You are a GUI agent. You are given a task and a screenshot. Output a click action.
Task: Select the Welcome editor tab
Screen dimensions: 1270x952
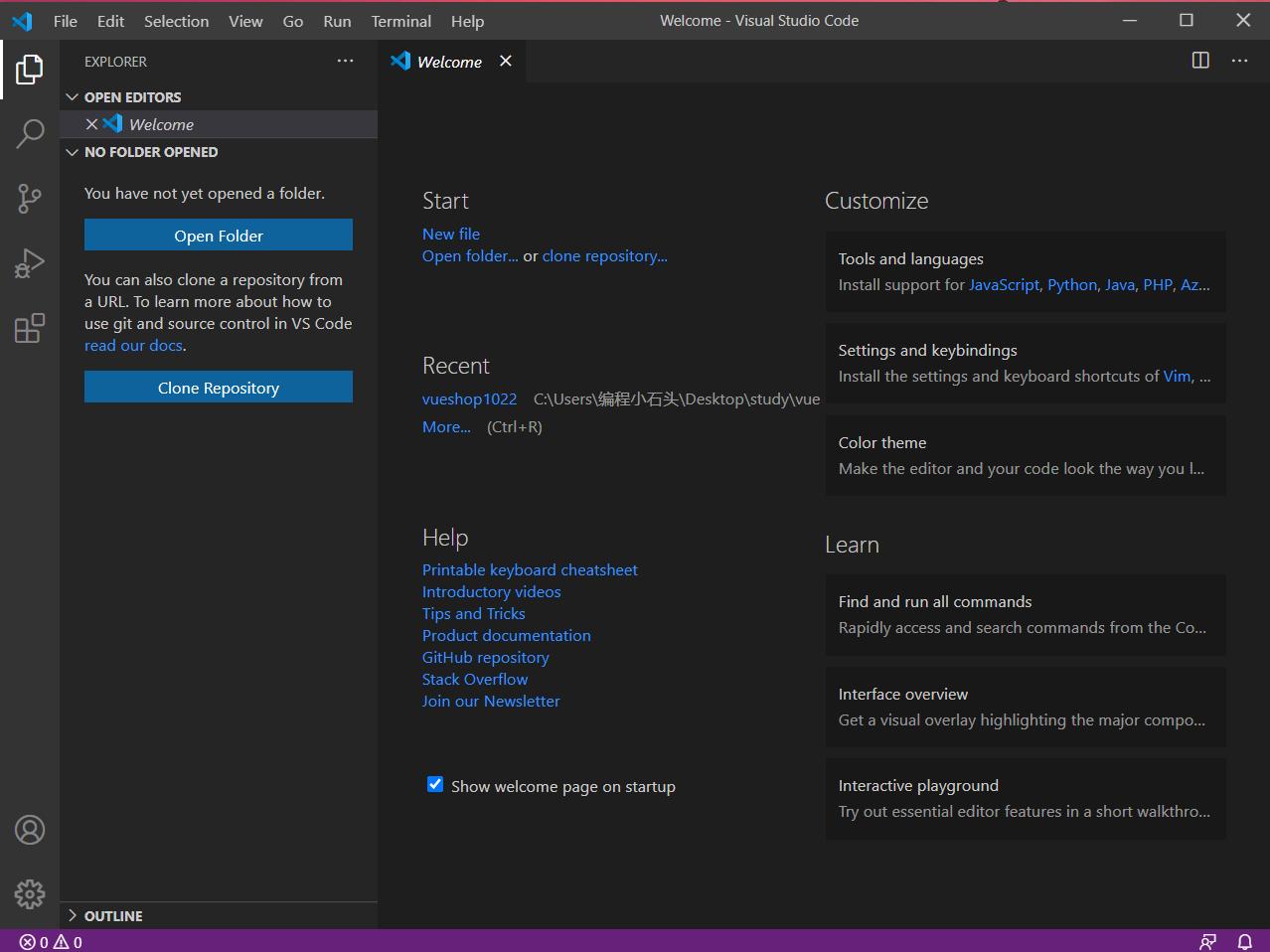click(452, 61)
